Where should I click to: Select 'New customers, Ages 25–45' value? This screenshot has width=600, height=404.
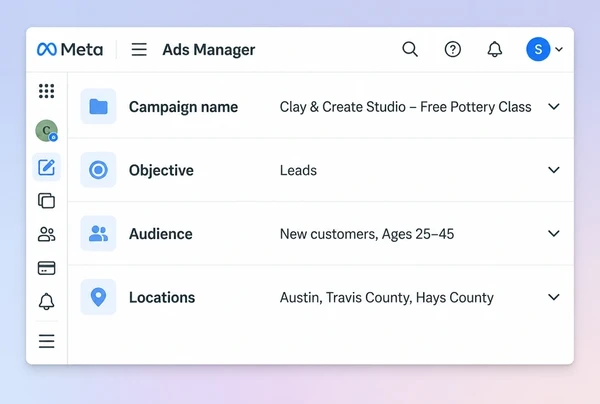367,234
